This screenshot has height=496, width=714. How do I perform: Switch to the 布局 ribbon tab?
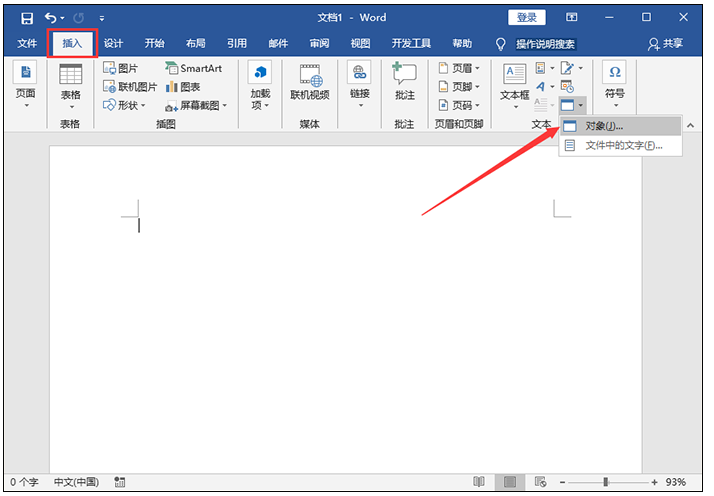click(195, 43)
